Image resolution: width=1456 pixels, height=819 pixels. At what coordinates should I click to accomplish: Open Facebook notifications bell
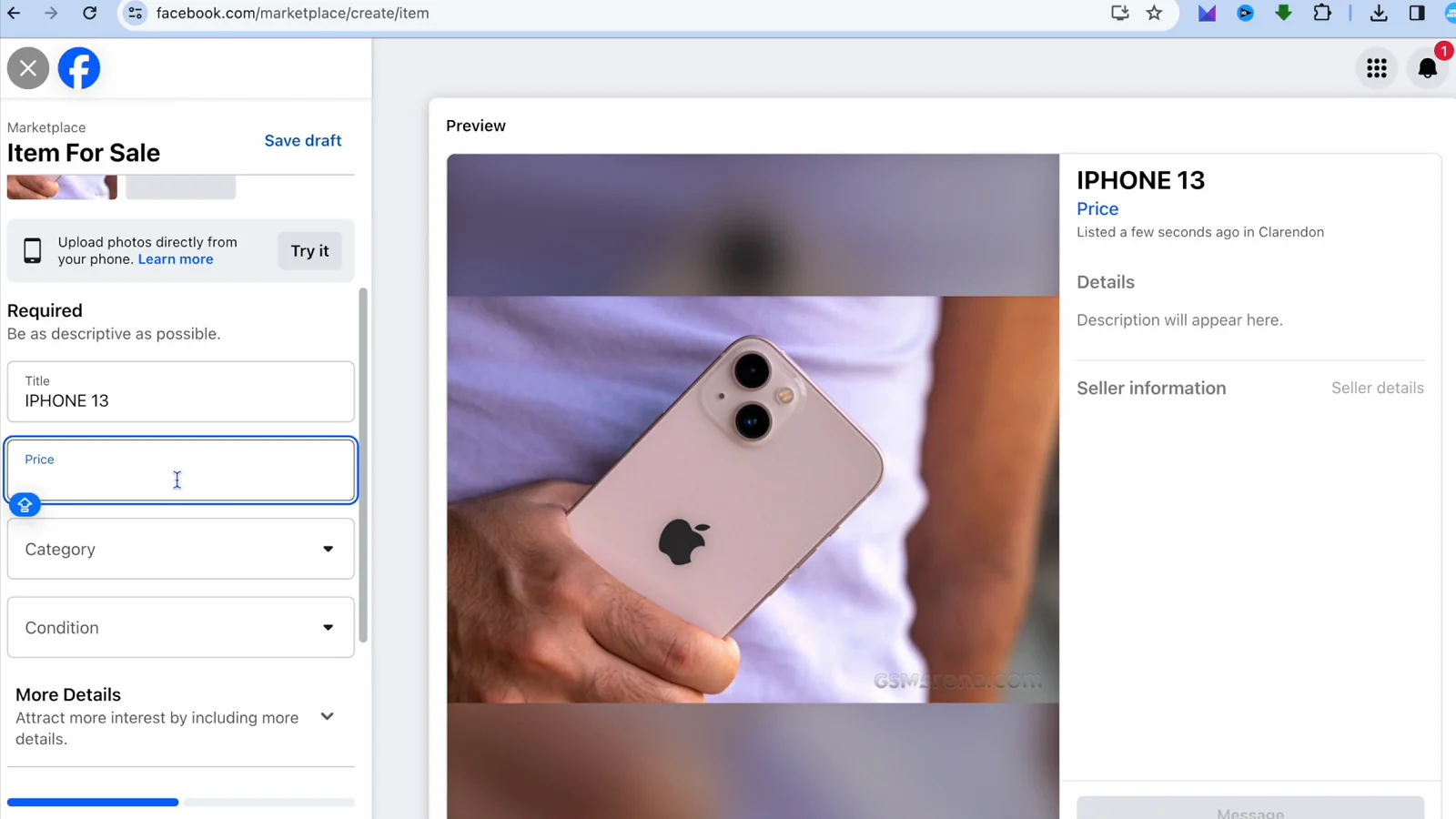[x=1428, y=68]
